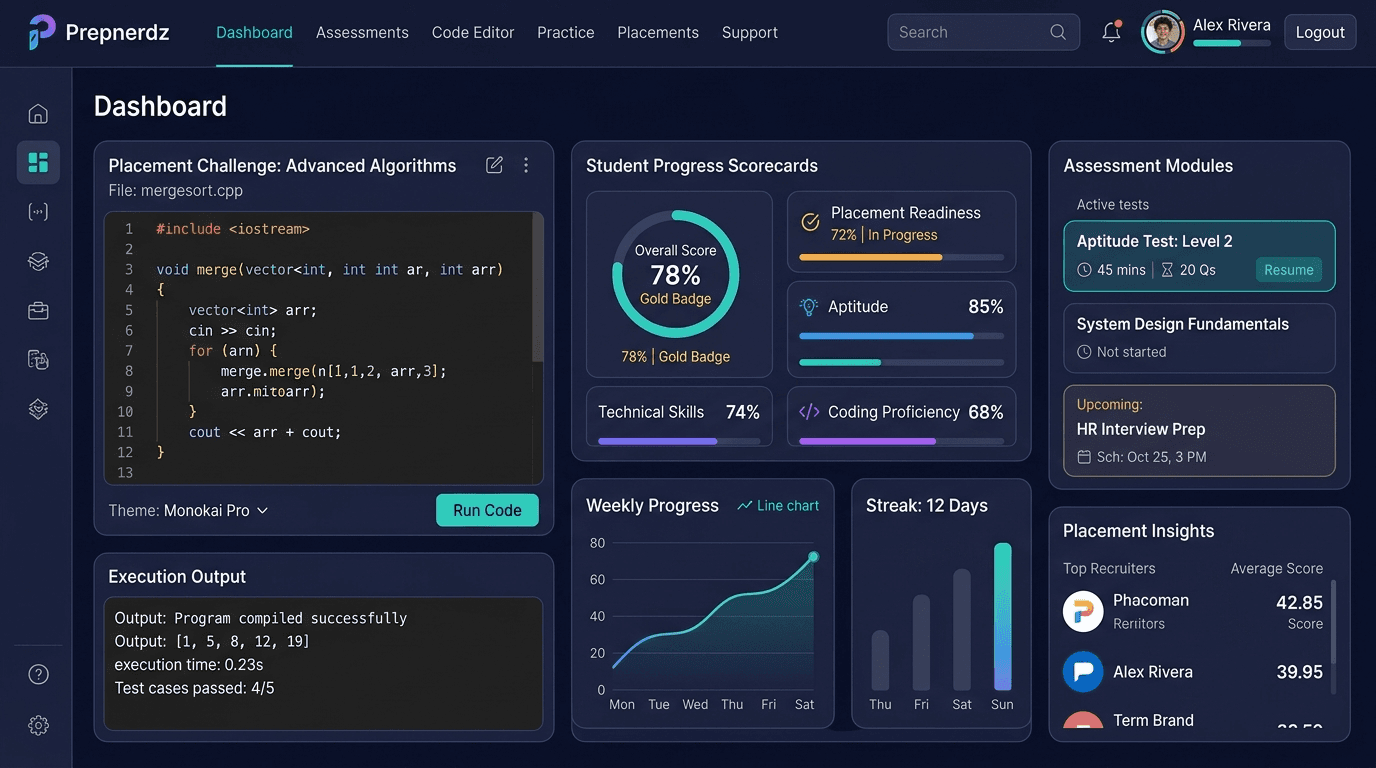
Task: Click the Logout button
Action: pos(1320,32)
